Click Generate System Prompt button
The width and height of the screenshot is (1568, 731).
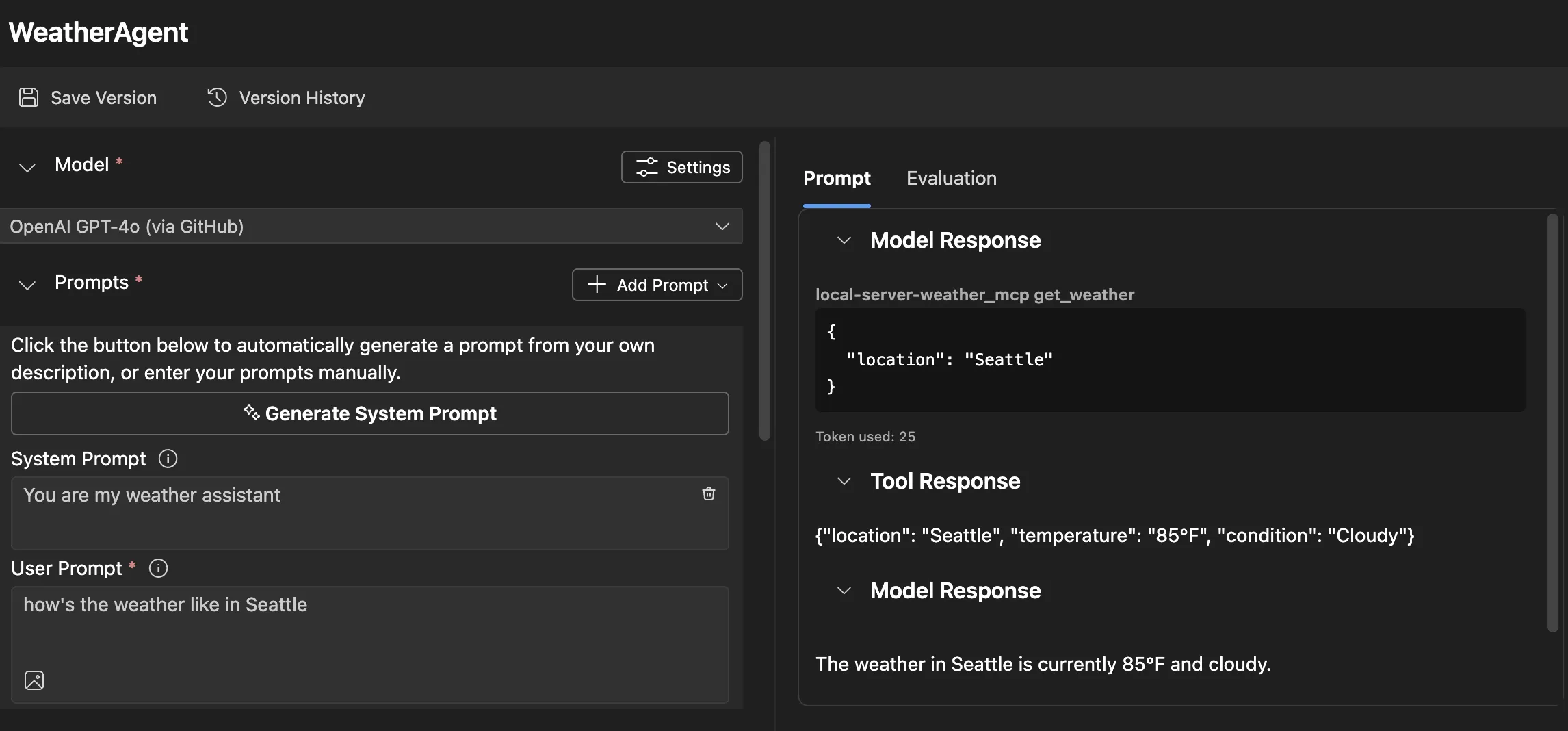click(370, 413)
